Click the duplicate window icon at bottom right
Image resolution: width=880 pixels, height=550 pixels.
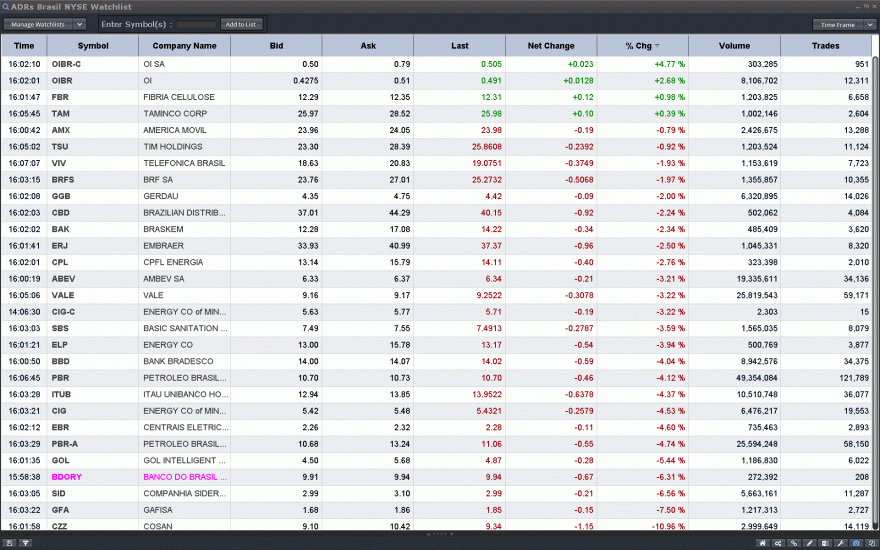(872, 543)
